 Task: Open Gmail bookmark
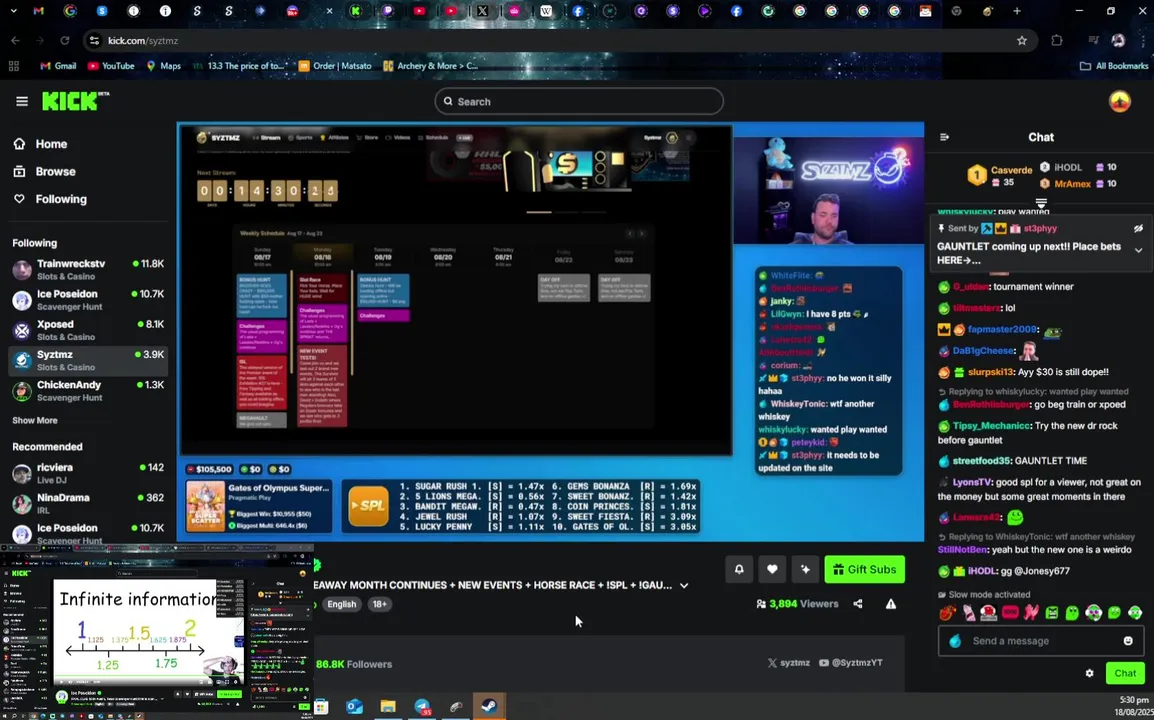click(x=58, y=66)
